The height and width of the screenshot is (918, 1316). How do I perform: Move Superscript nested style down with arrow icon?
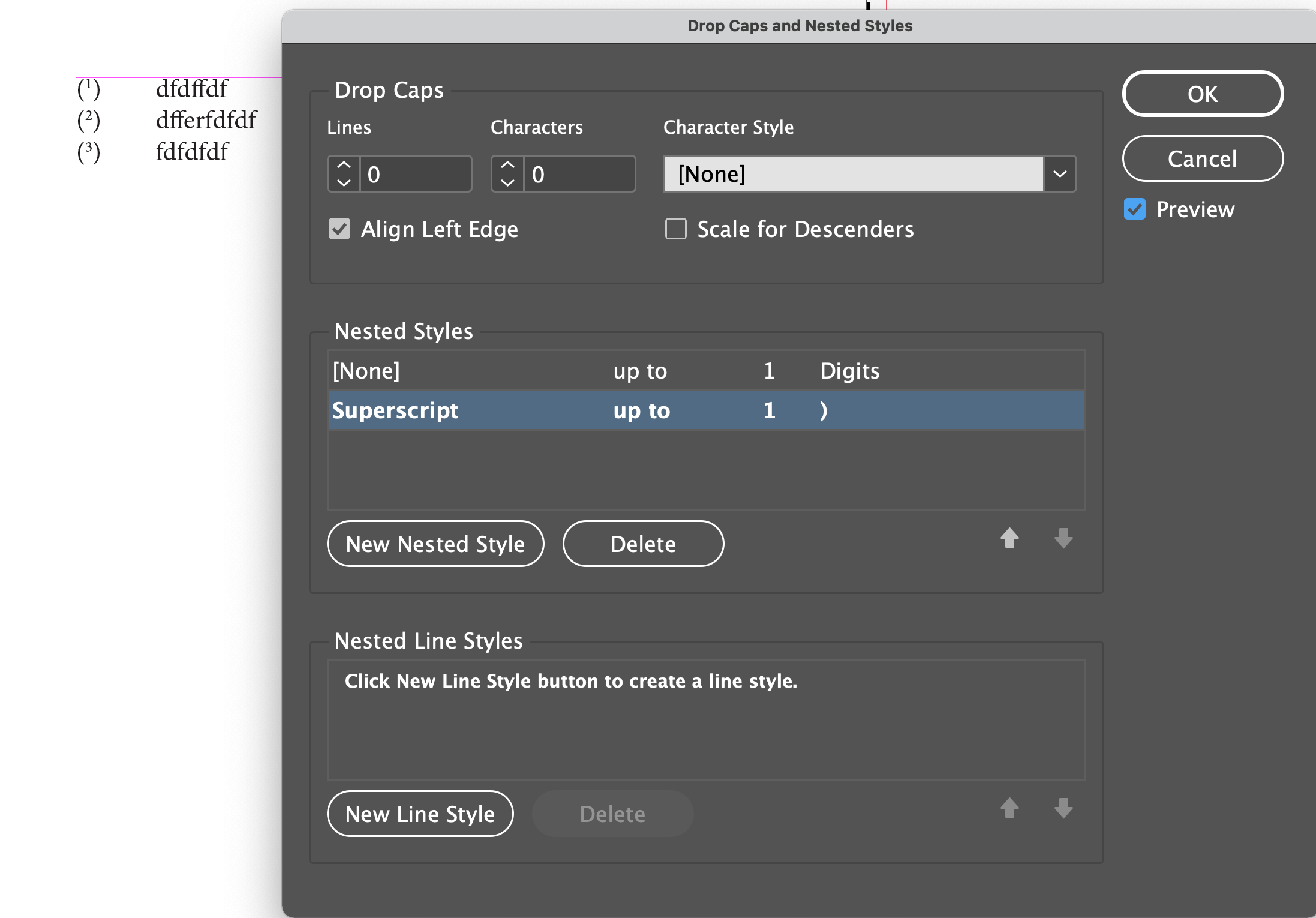click(1062, 539)
